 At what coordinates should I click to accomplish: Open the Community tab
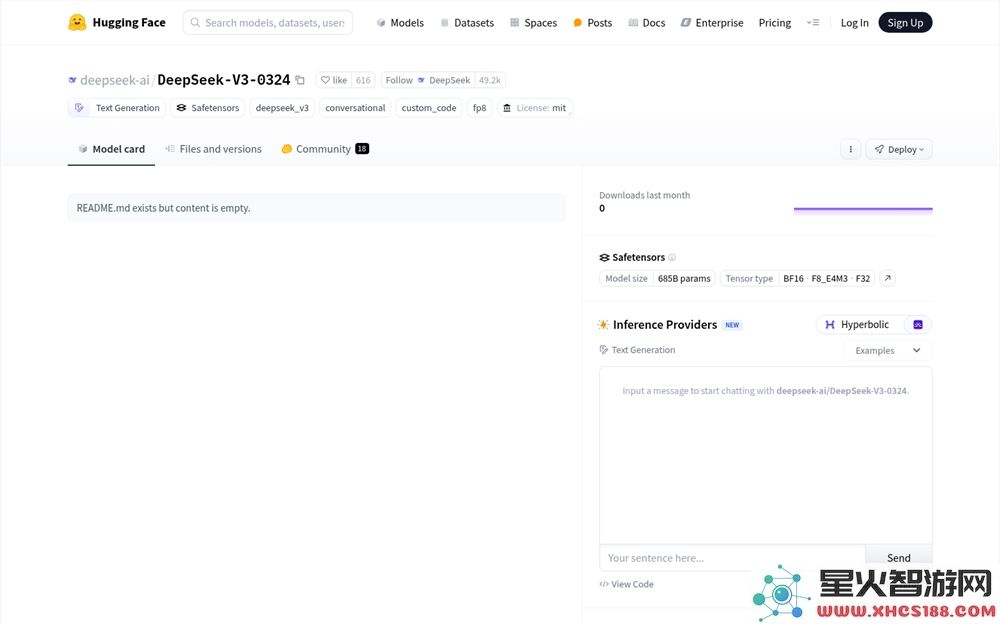click(x=325, y=149)
